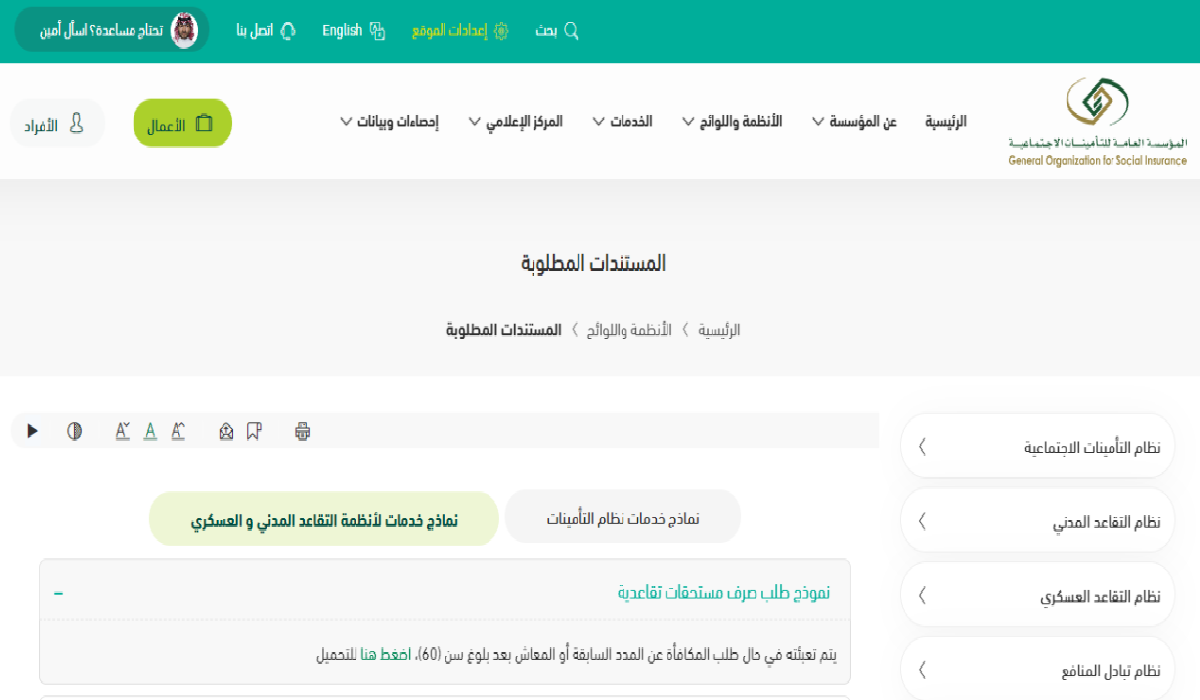Click the green الأعمال button

[182, 124]
